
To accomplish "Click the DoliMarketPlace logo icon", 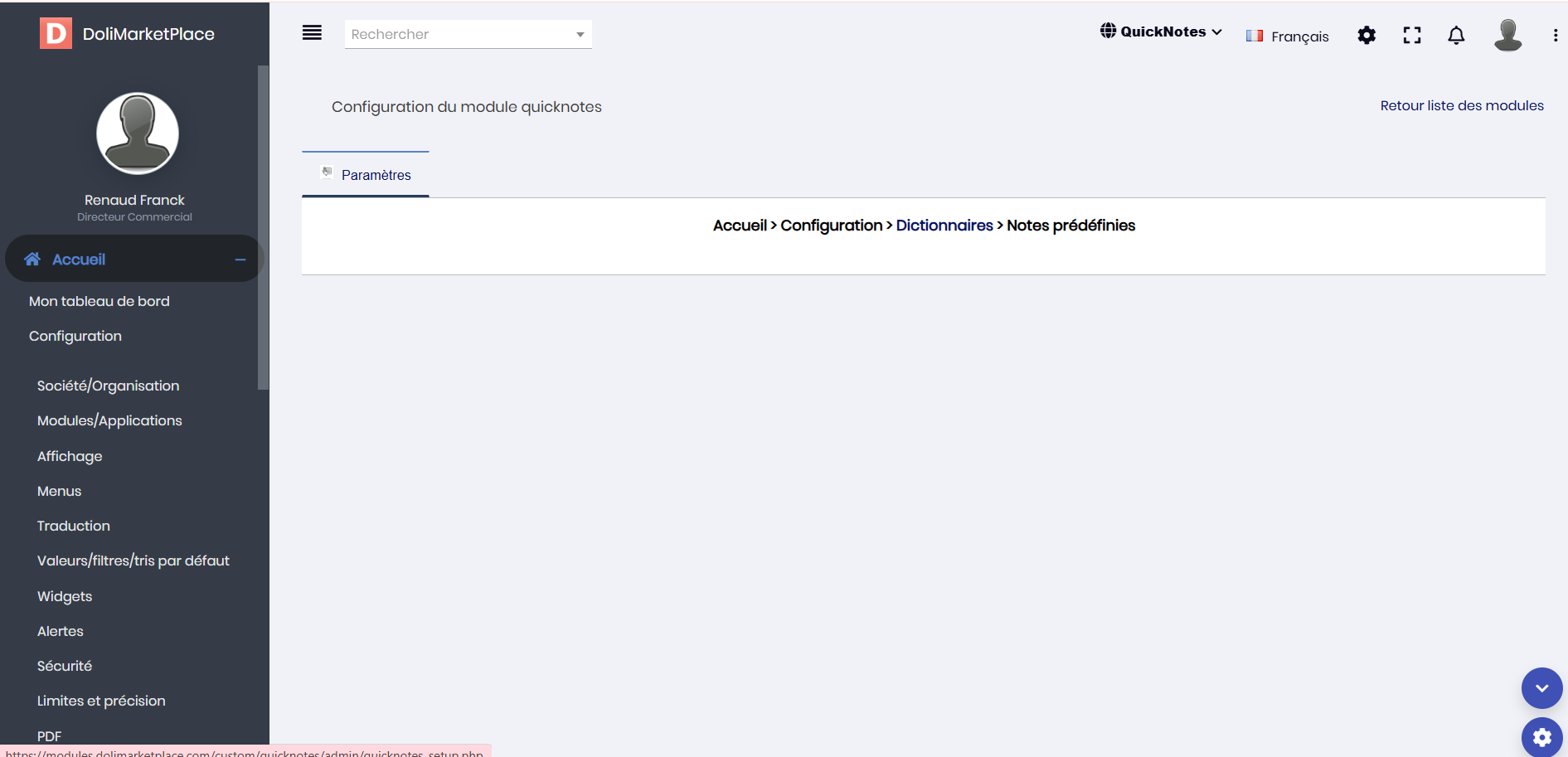I will pos(56,33).
